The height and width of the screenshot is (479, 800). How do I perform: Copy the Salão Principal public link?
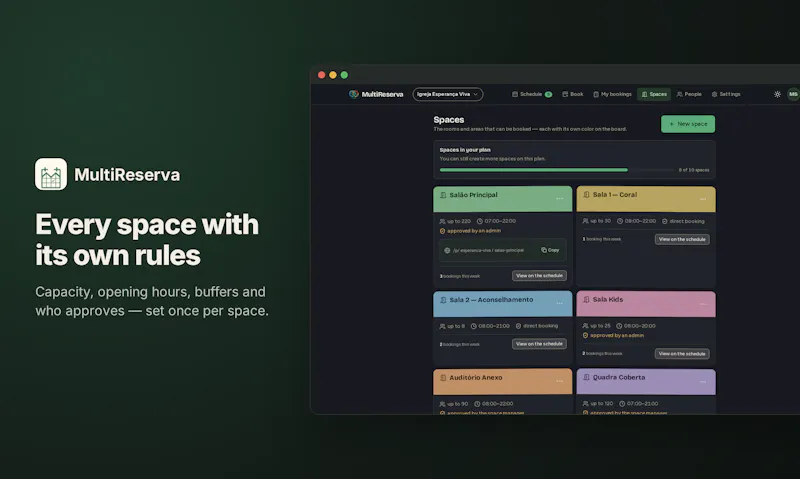point(550,250)
